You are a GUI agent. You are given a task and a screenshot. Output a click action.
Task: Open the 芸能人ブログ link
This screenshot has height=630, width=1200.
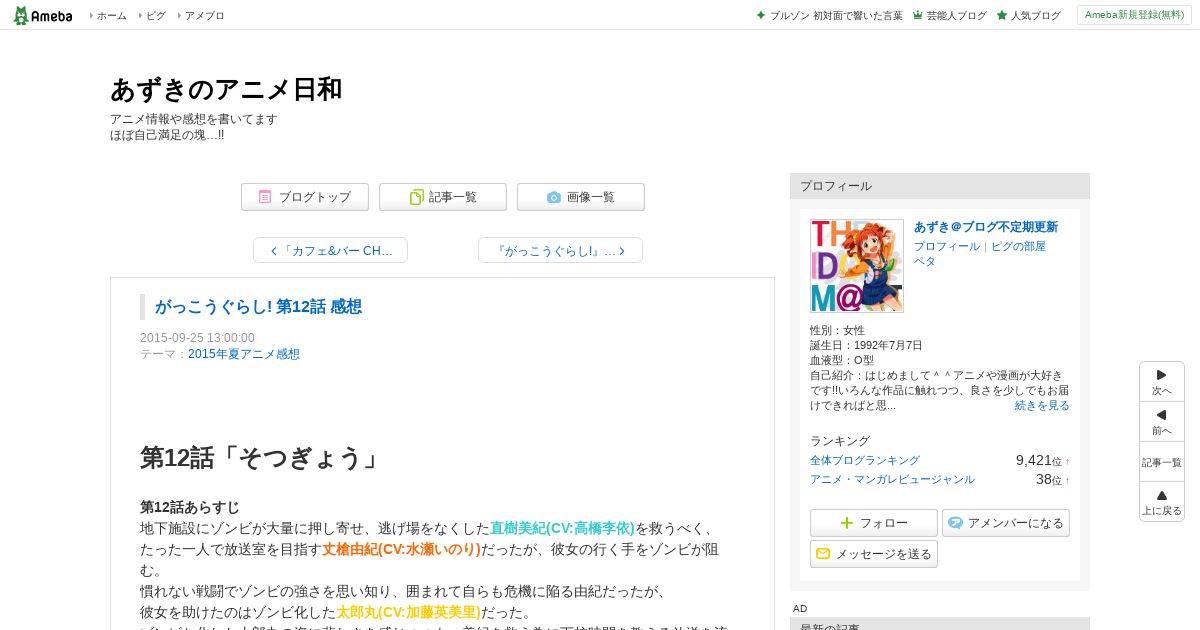957,16
